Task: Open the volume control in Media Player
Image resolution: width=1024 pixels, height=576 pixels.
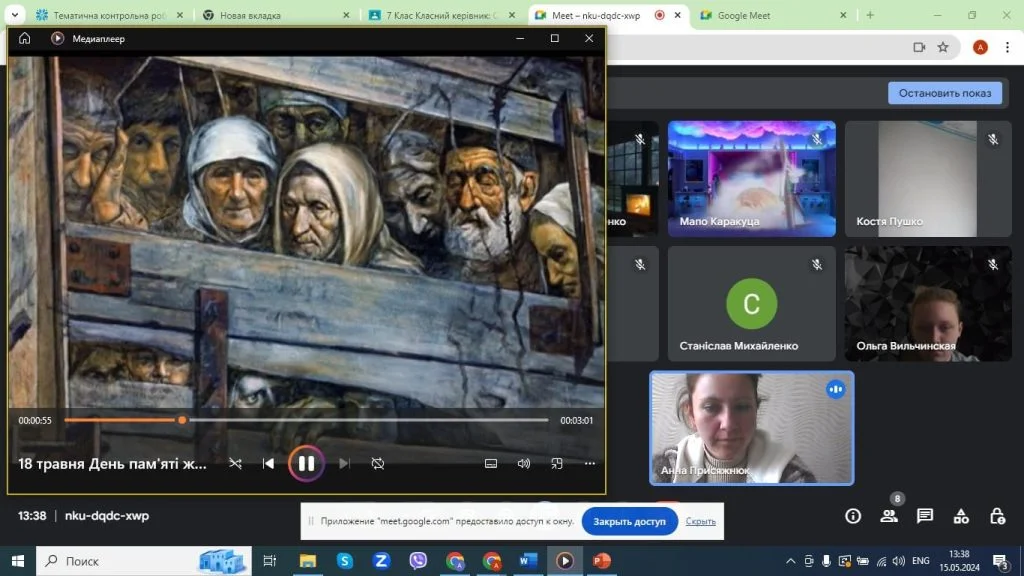Action: click(x=524, y=464)
